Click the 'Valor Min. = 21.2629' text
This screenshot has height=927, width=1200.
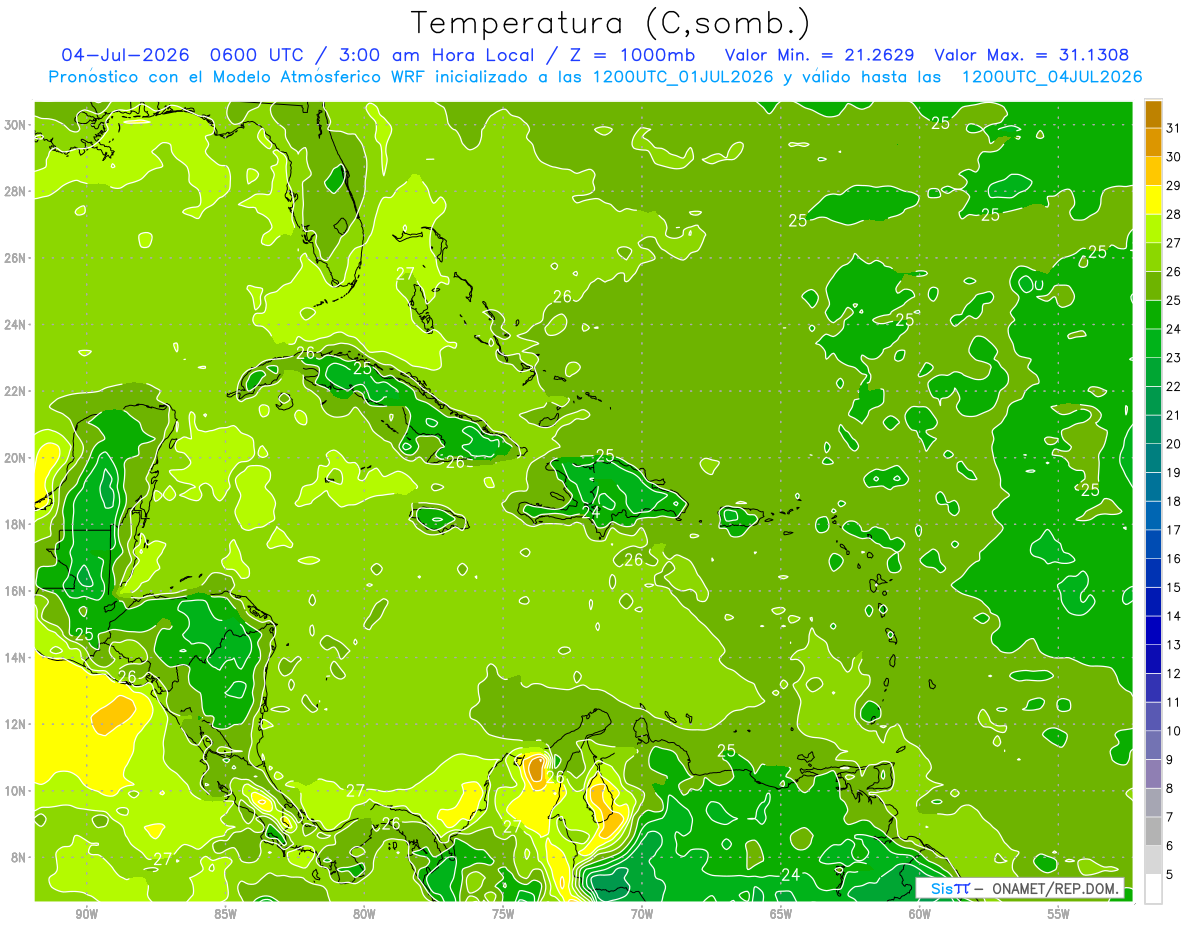pyautogui.click(x=819, y=55)
